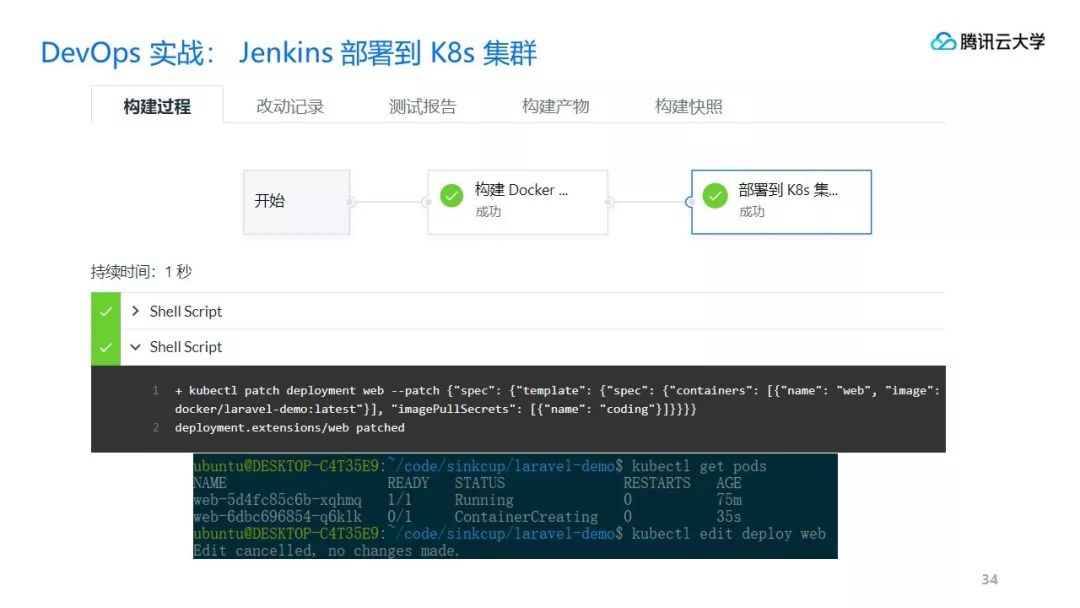This screenshot has height=608, width=1080.
Task: Click the slide page number 34
Action: tap(990, 579)
